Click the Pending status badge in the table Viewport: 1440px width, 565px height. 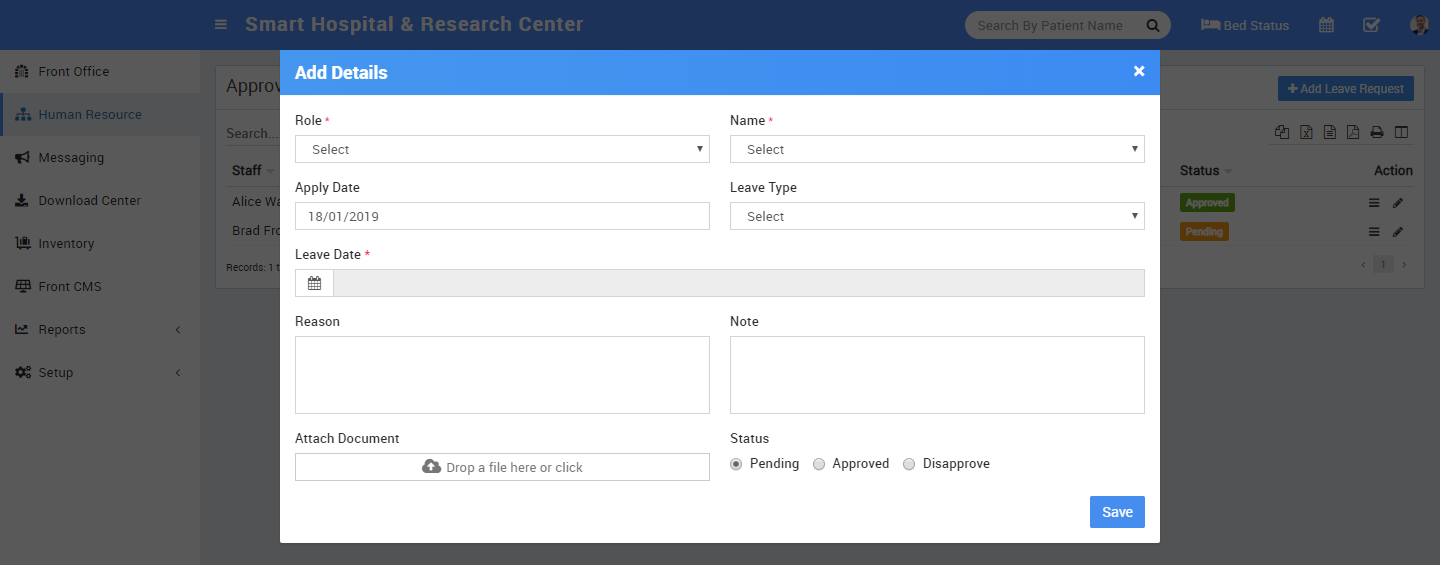click(1204, 231)
